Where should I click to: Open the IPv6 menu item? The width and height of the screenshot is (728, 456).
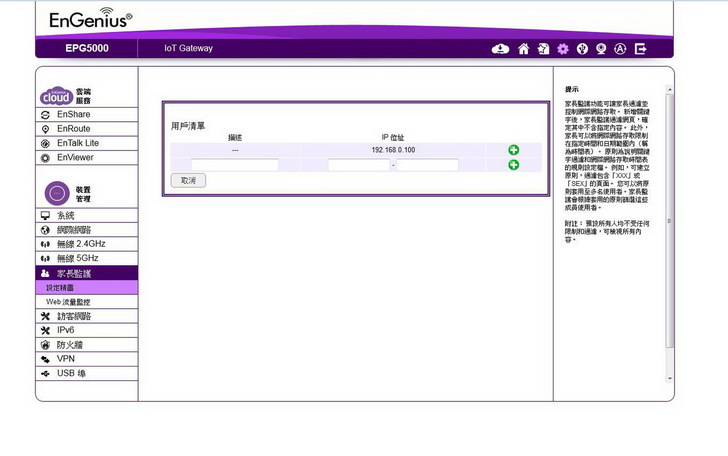coord(86,330)
